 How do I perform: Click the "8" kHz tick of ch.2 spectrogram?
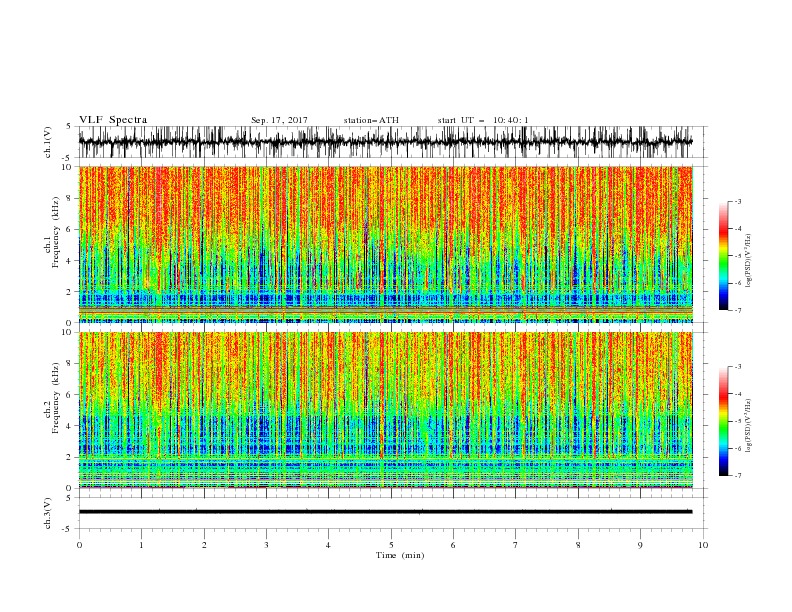70,364
